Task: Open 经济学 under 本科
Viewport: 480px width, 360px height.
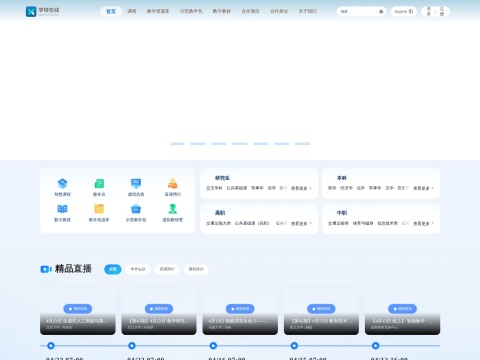Action: click(346, 188)
